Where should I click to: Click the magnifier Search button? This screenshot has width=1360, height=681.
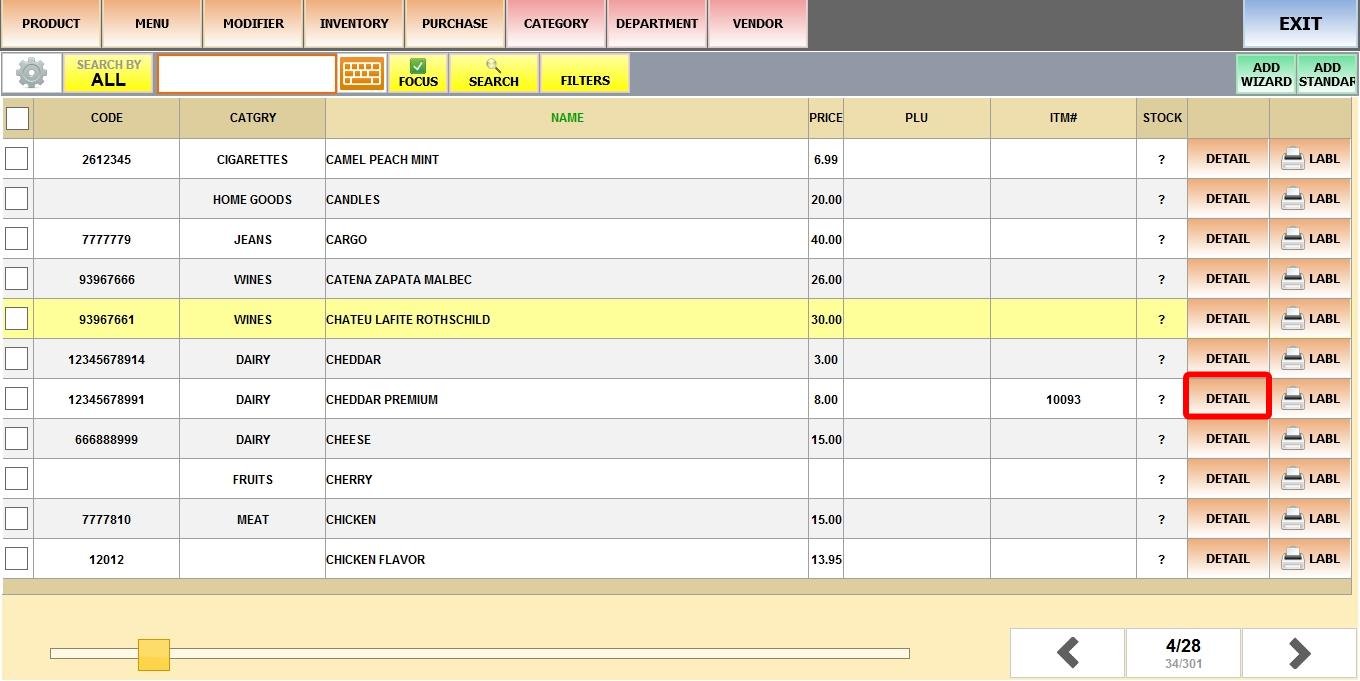(493, 74)
